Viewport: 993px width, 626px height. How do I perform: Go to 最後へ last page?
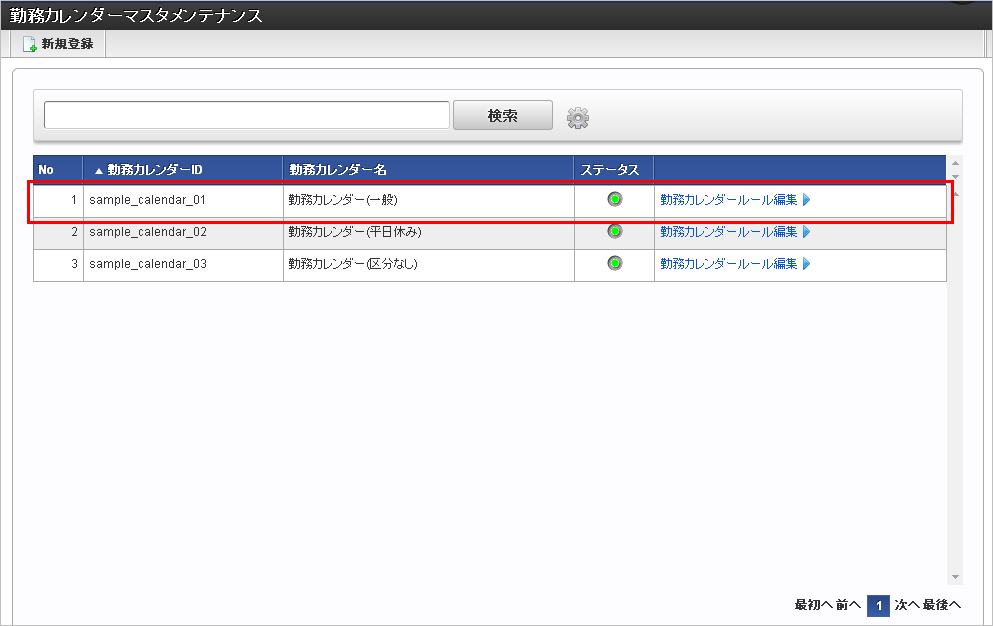[x=942, y=605]
